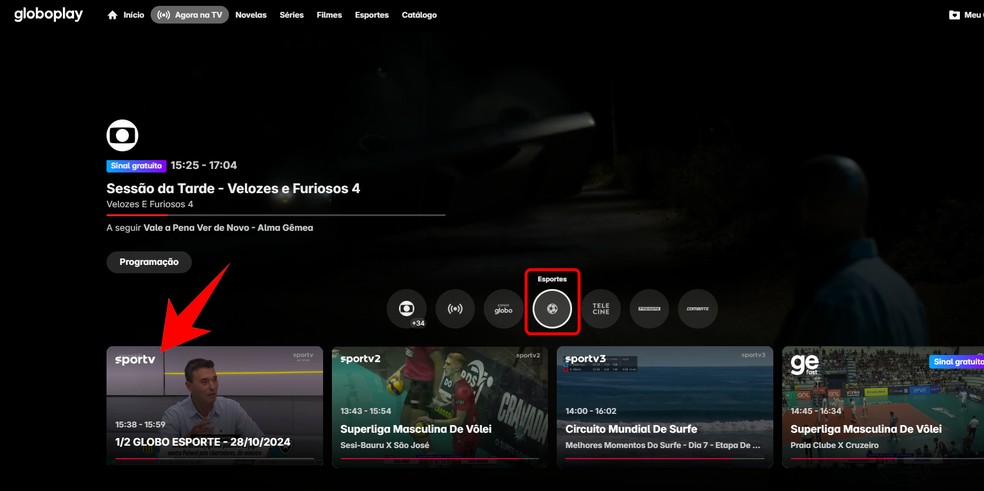Image resolution: width=984 pixels, height=491 pixels.
Task: Click the Praia Clube X Cruzeiro text
Action: point(835,445)
